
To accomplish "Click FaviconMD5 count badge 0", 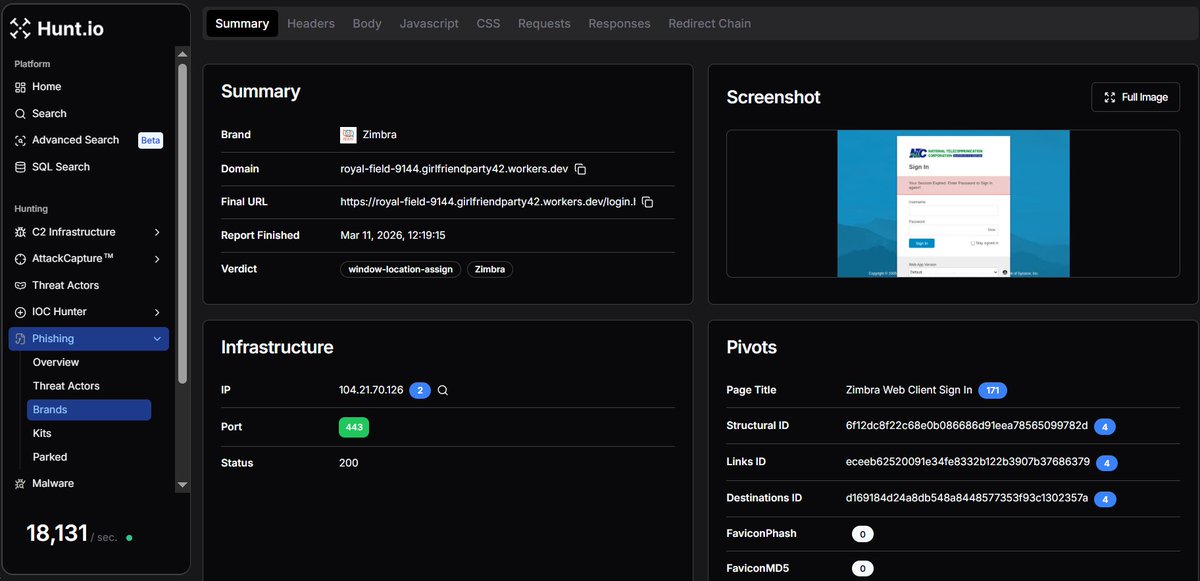I will point(862,569).
